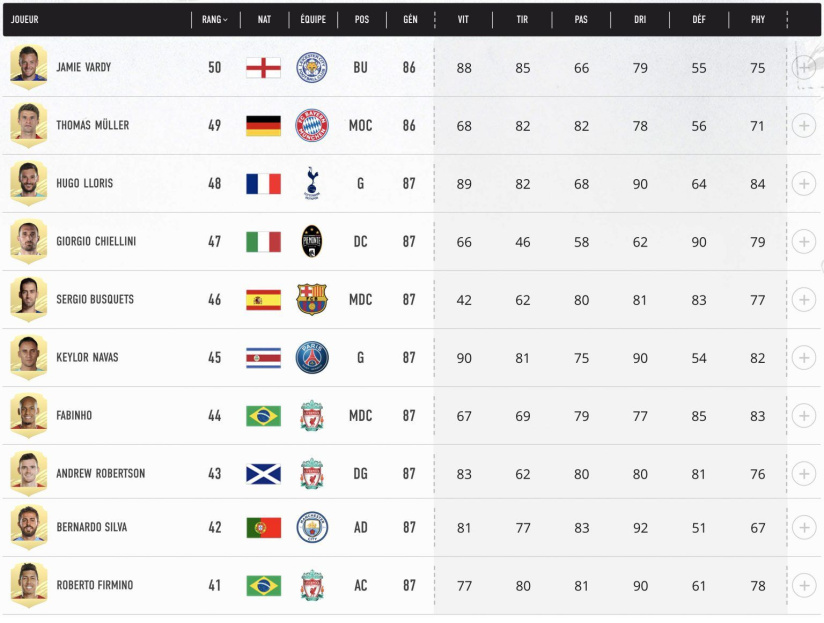Screen dimensions: 824x623
Task: Click Sergio Busquets' player name
Action: 98,298
